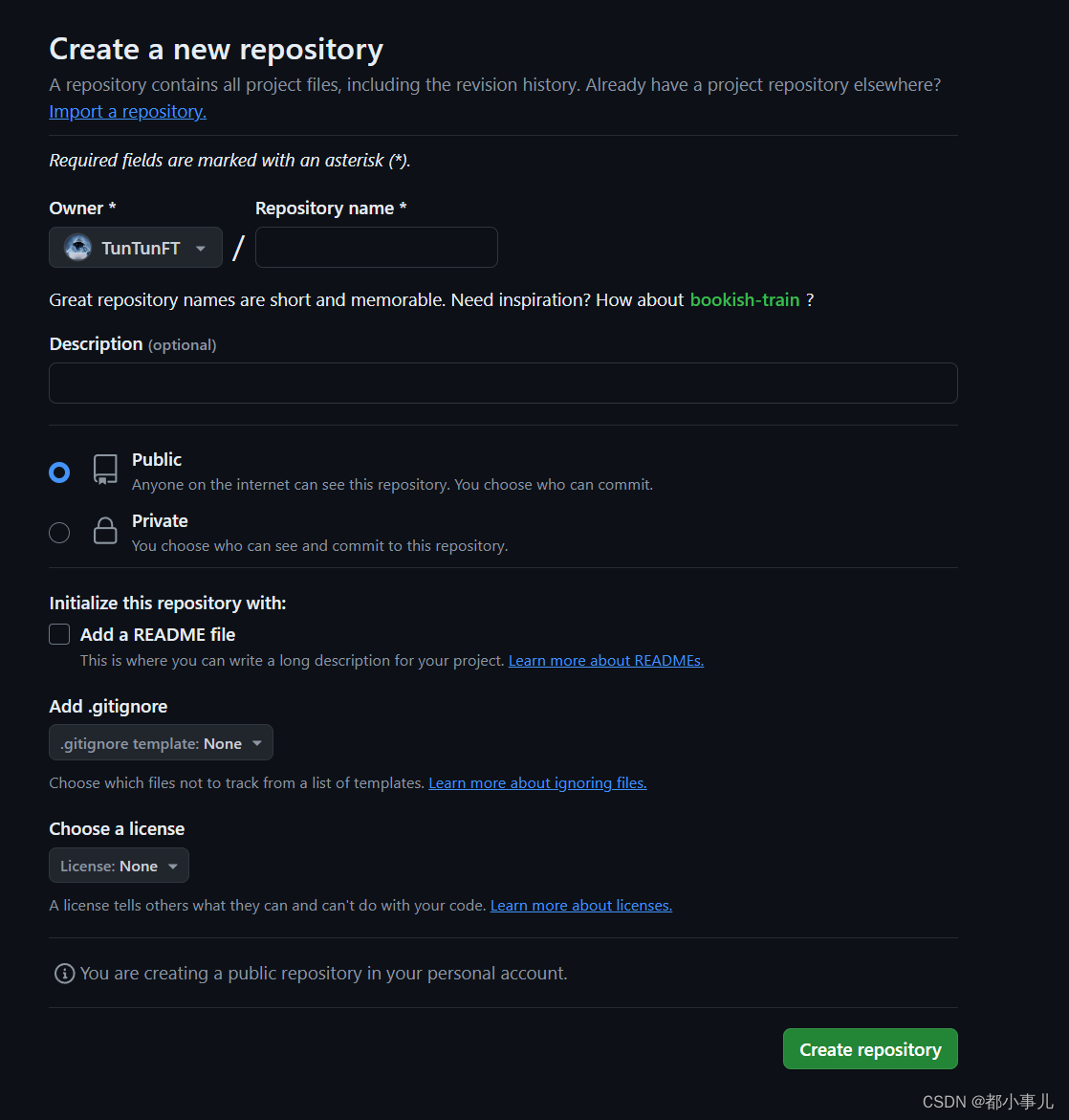Screen dimensions: 1069x1120
Task: Click the info circle icon near bottom
Action: click(65, 974)
